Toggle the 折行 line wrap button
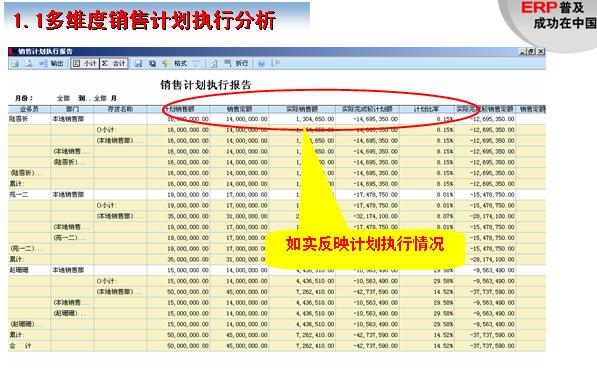 point(236,64)
